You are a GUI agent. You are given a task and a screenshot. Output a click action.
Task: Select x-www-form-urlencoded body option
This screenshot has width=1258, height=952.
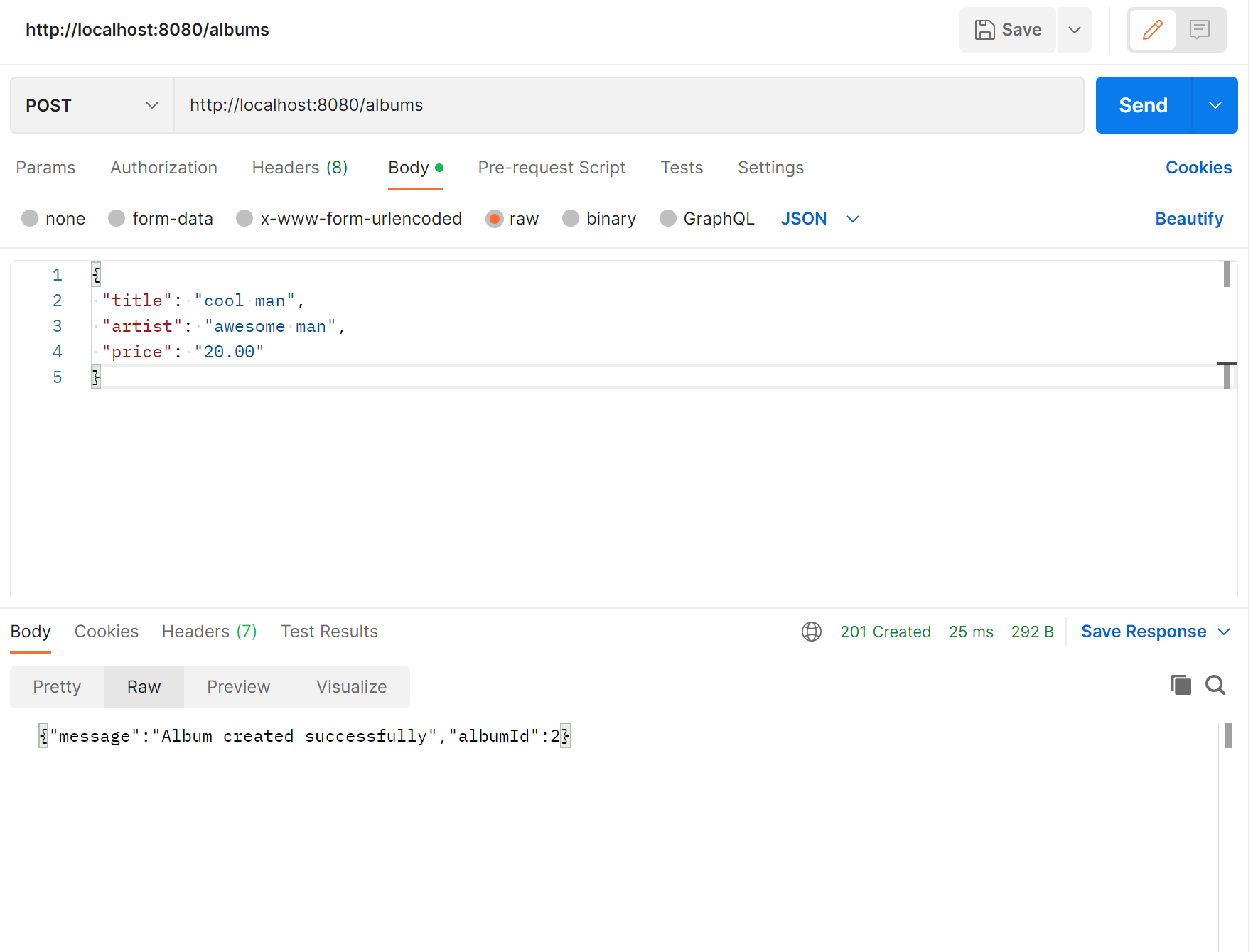349,219
